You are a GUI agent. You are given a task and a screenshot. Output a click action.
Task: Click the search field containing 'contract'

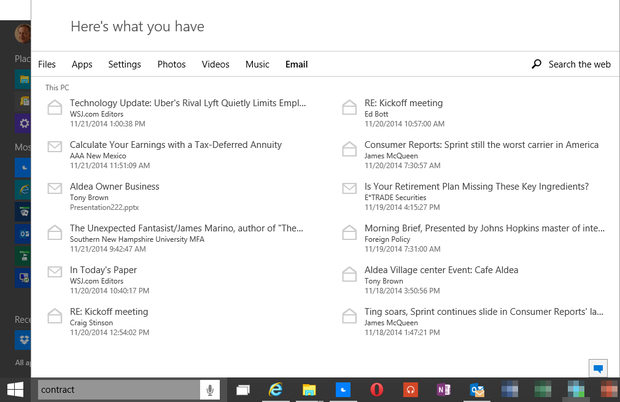[115, 389]
